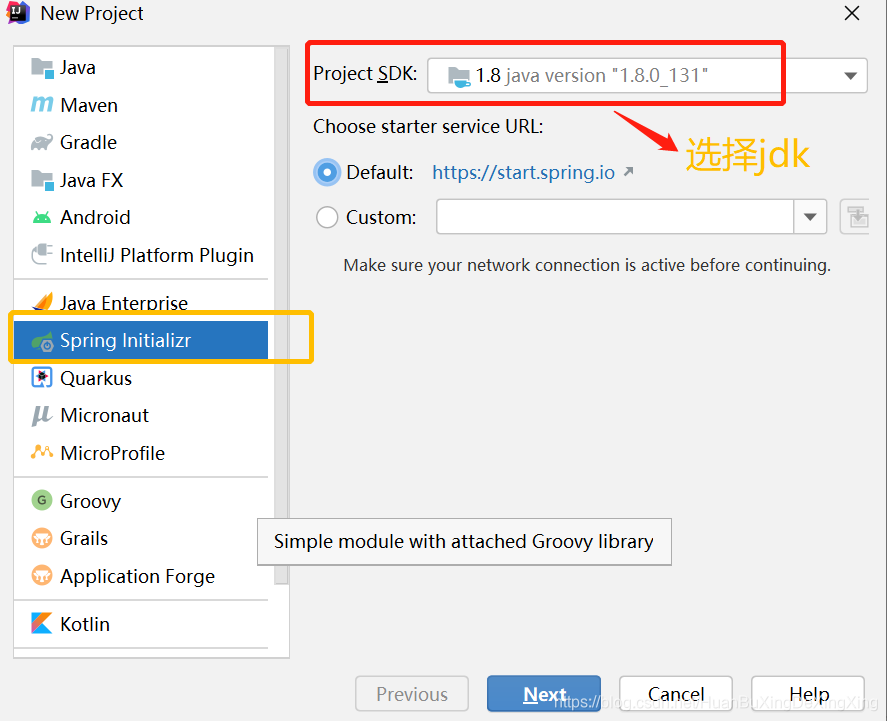Viewport: 887px width, 721px height.
Task: Click the Java project type folder icon
Action: (x=42, y=68)
